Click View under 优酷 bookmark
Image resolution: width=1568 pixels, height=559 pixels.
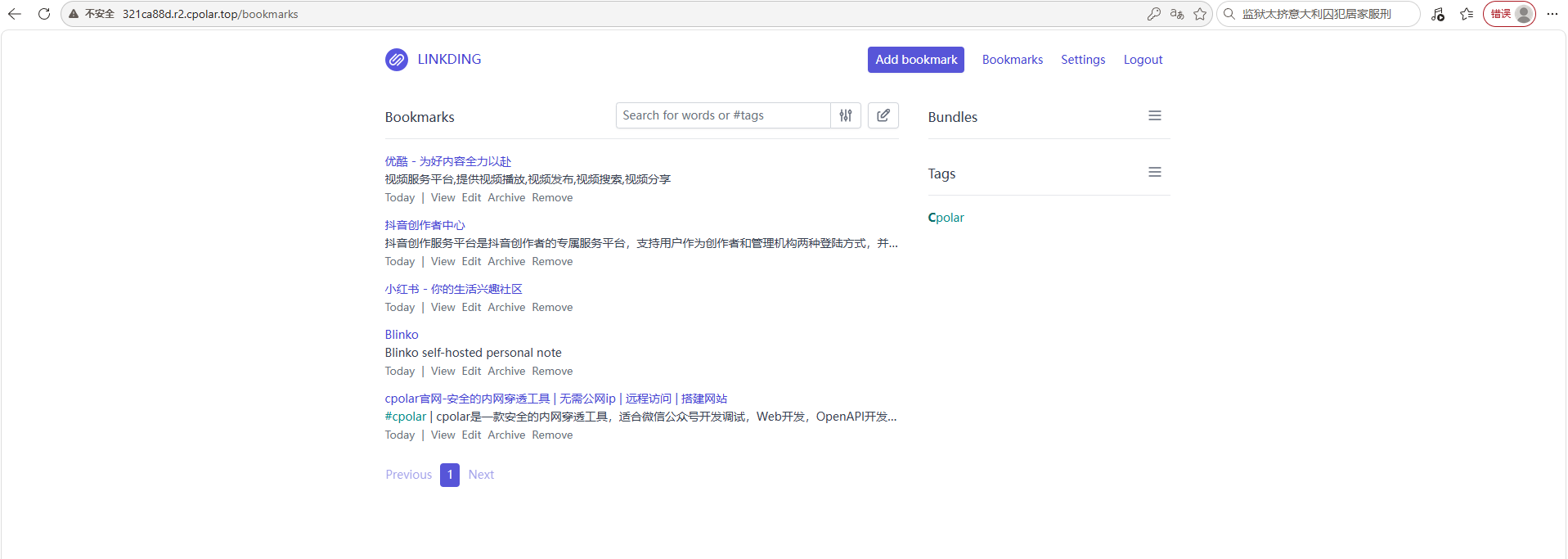pyautogui.click(x=443, y=197)
